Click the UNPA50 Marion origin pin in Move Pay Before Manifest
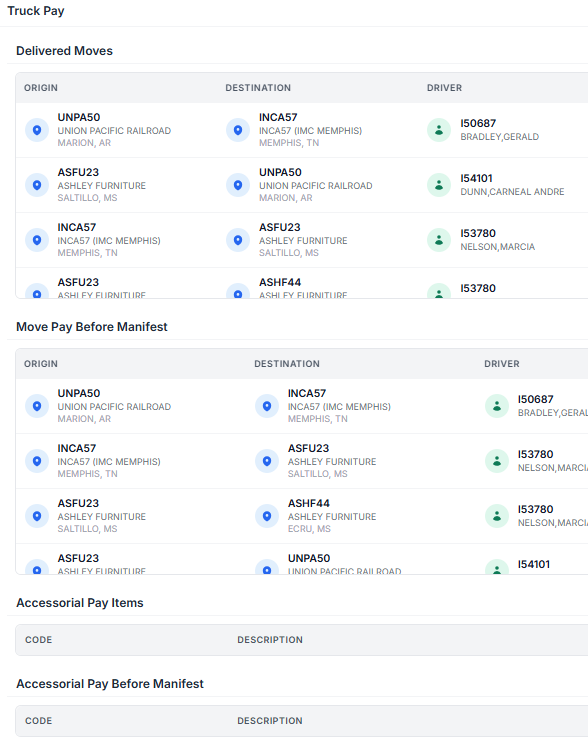 point(37,406)
